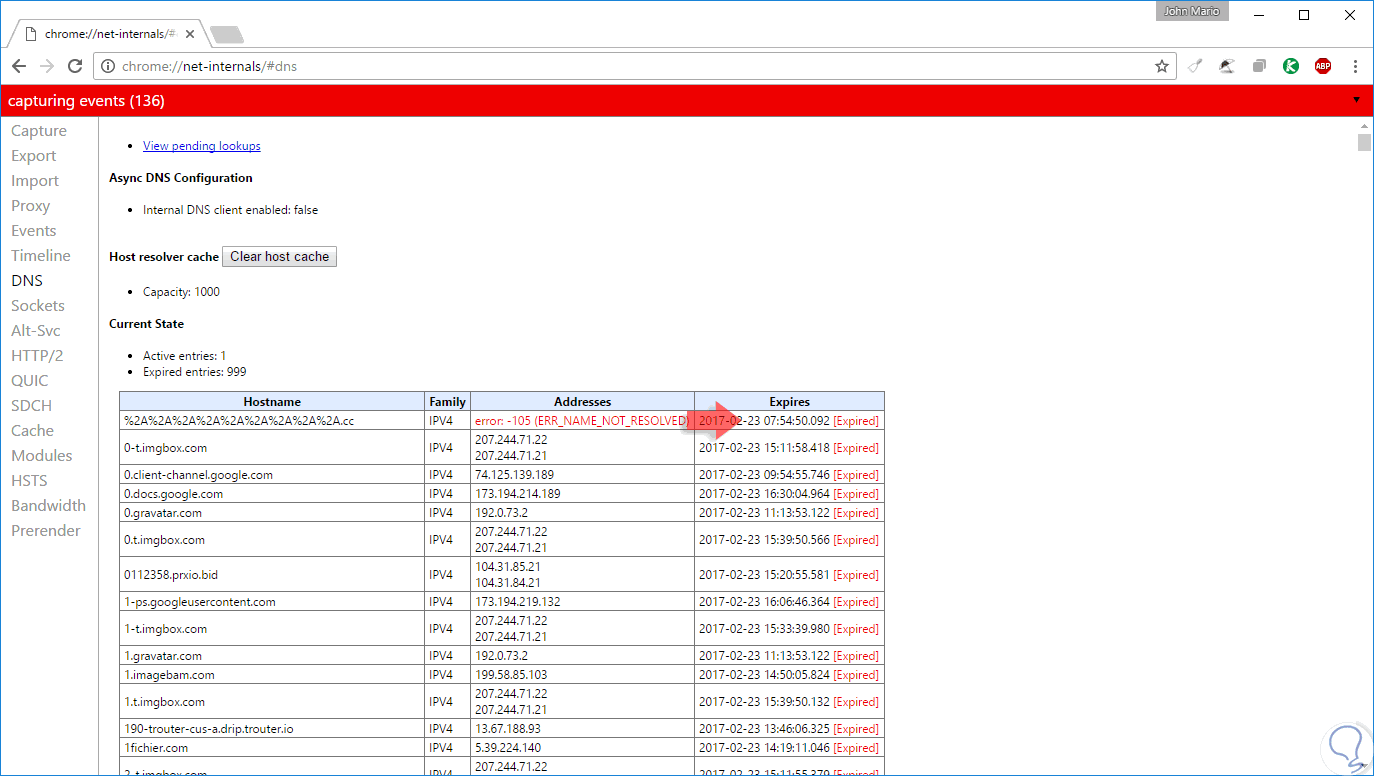The height and width of the screenshot is (776, 1374).
Task: Reload the net-internals page
Action: pos(75,66)
